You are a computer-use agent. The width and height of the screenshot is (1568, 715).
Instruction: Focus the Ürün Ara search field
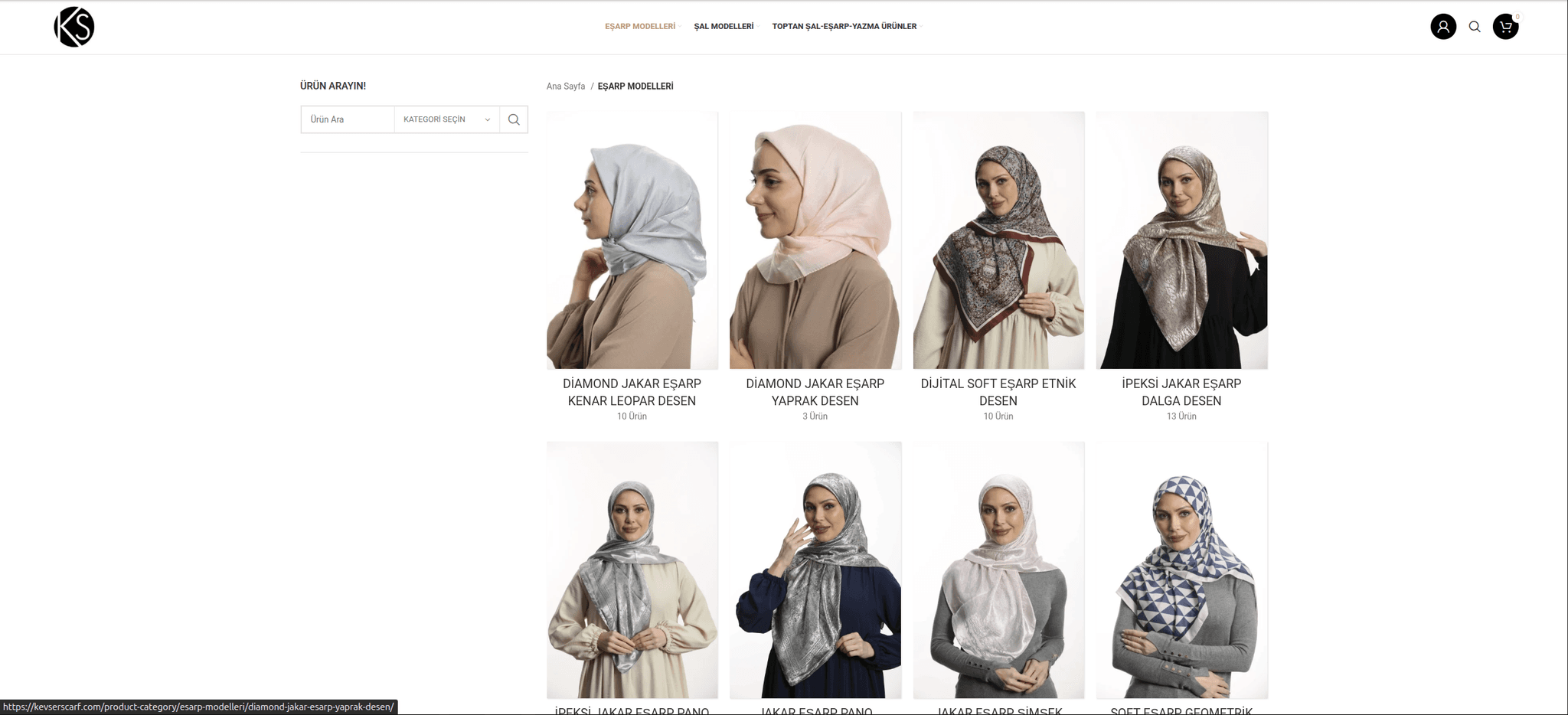pos(348,119)
